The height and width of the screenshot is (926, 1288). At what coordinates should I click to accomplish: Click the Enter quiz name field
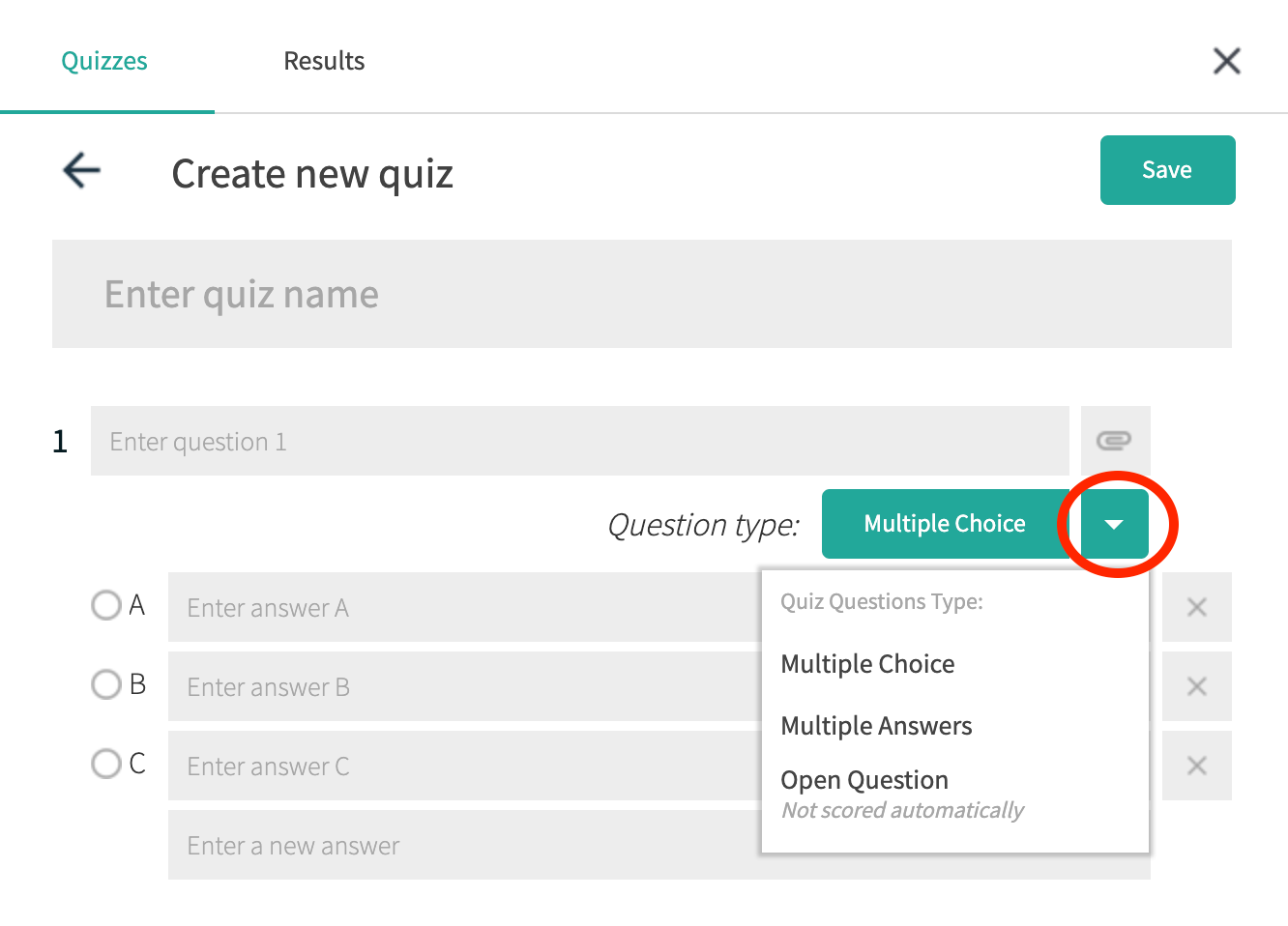(641, 294)
